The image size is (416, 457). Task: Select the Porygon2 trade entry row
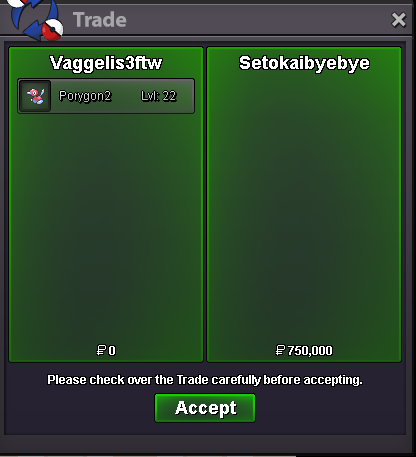click(106, 96)
